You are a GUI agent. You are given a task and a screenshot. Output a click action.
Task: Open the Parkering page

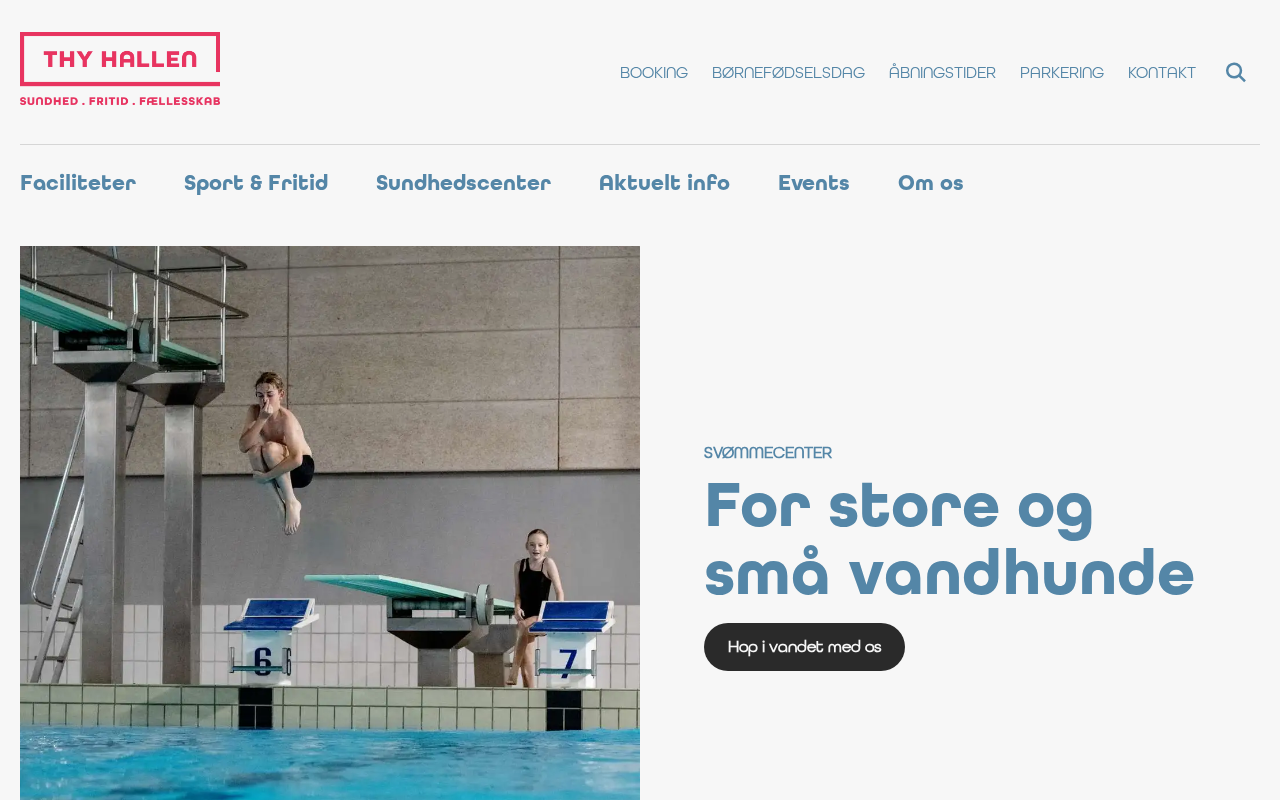pos(1062,73)
